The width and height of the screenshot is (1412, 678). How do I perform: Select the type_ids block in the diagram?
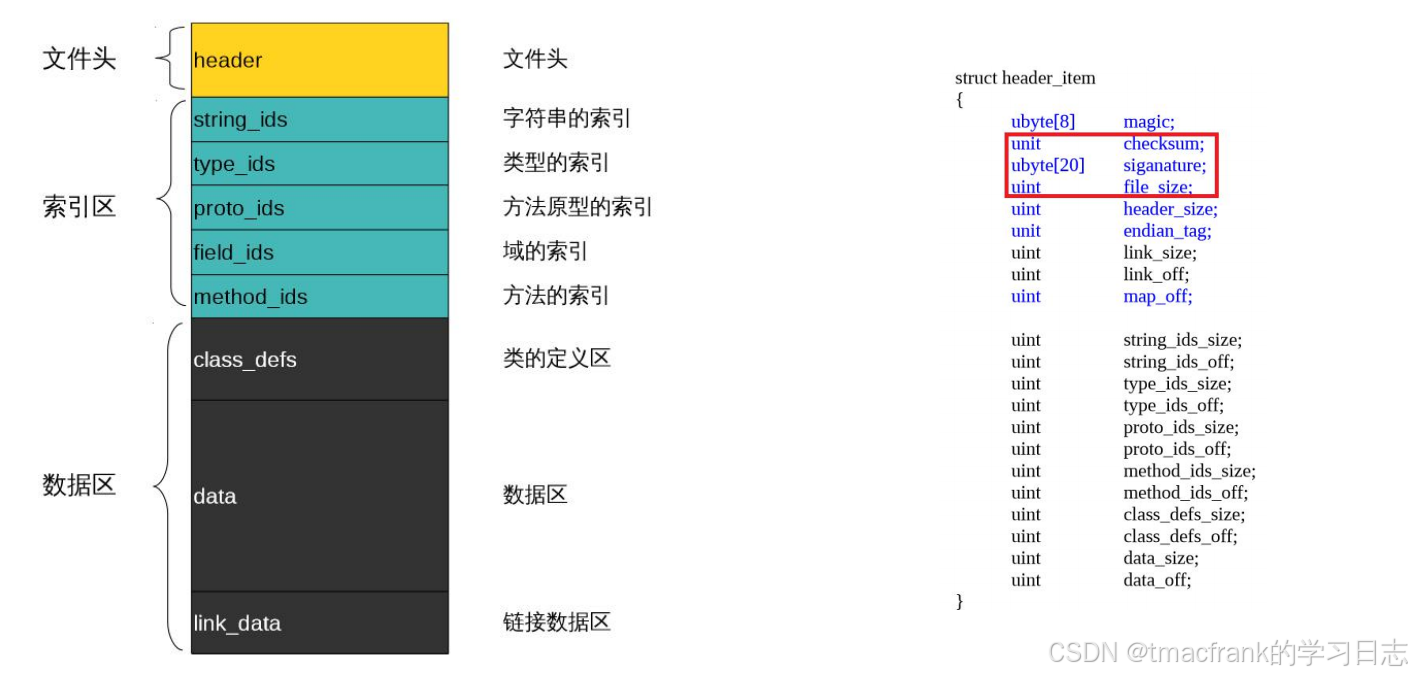pyautogui.click(x=320, y=164)
